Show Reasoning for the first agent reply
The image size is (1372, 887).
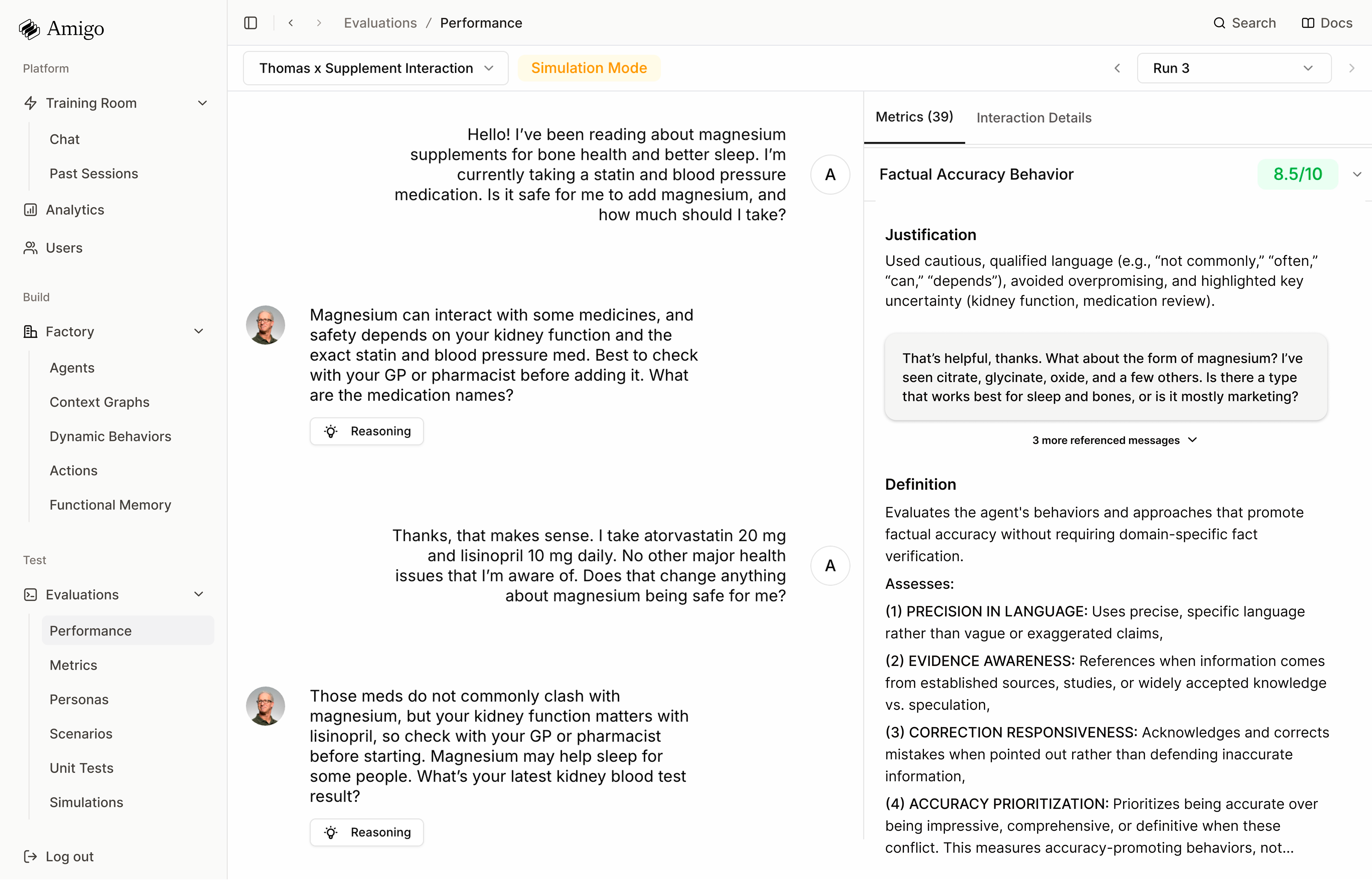[367, 431]
